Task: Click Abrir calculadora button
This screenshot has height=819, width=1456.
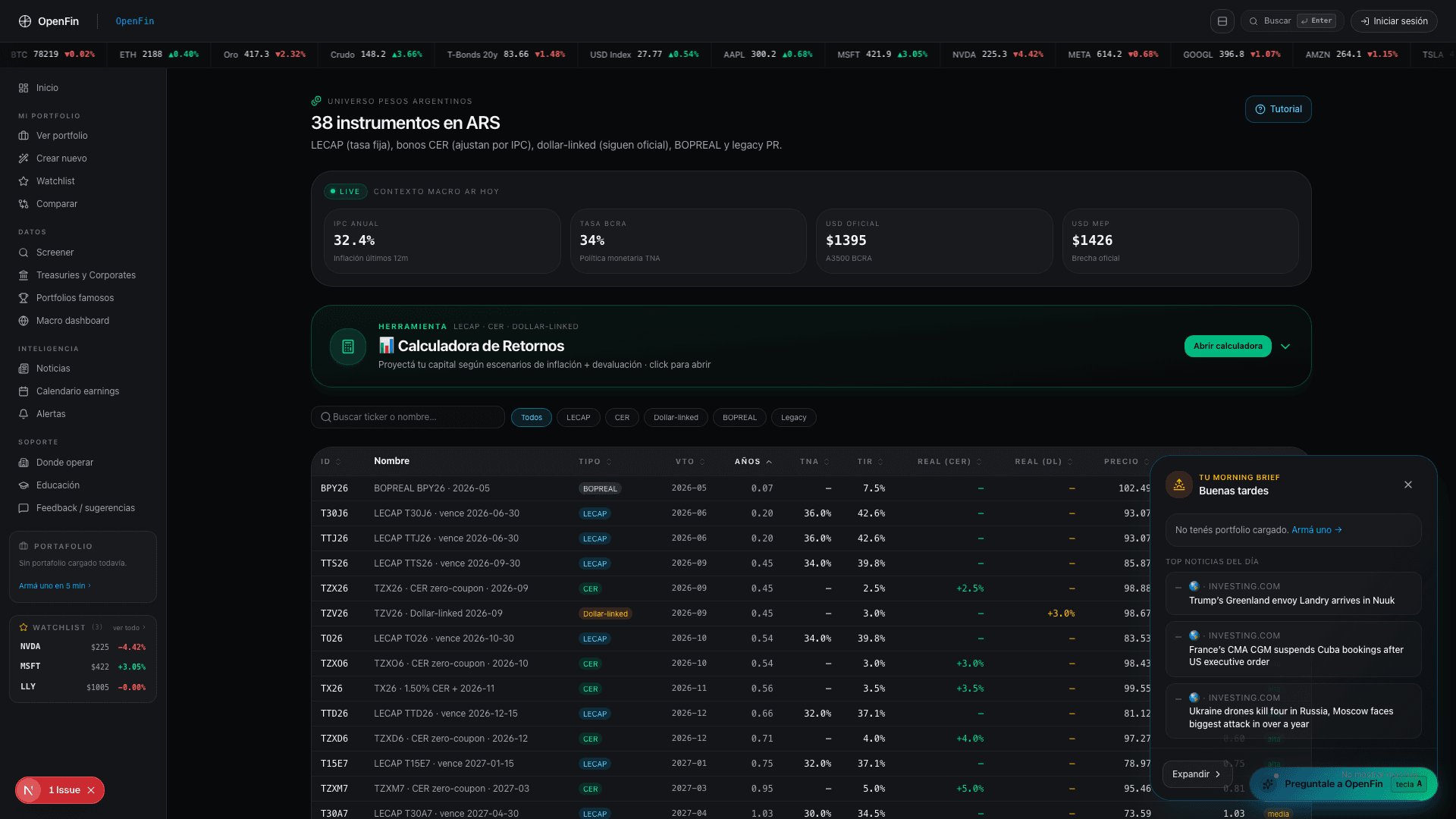Action: 1228,347
